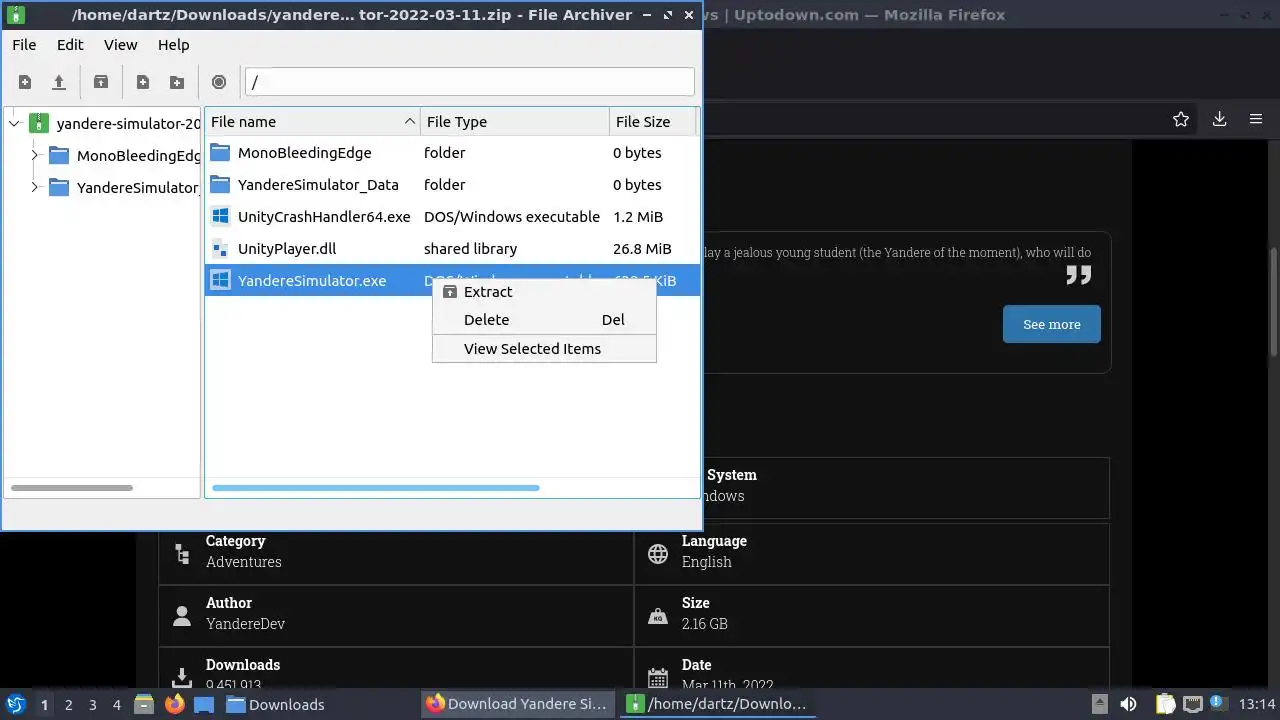Click the Open archive upload-arrow icon
Image resolution: width=1280 pixels, height=720 pixels.
pos(59,82)
